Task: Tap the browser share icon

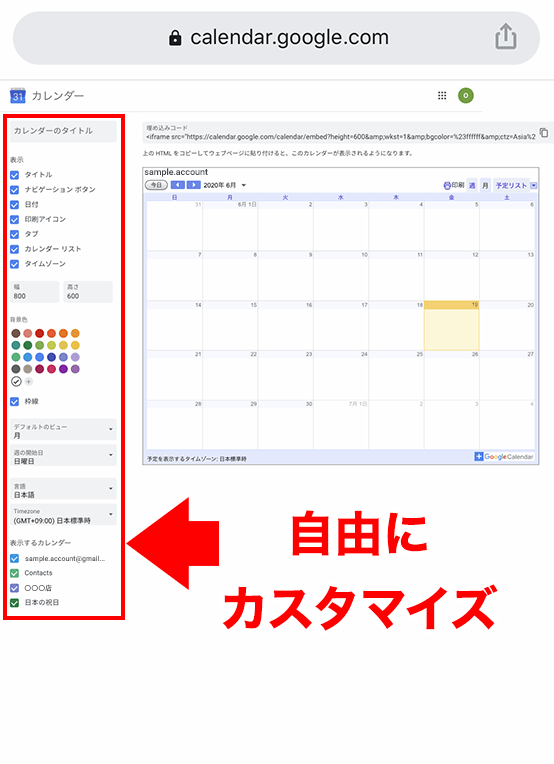Action: 506,37
